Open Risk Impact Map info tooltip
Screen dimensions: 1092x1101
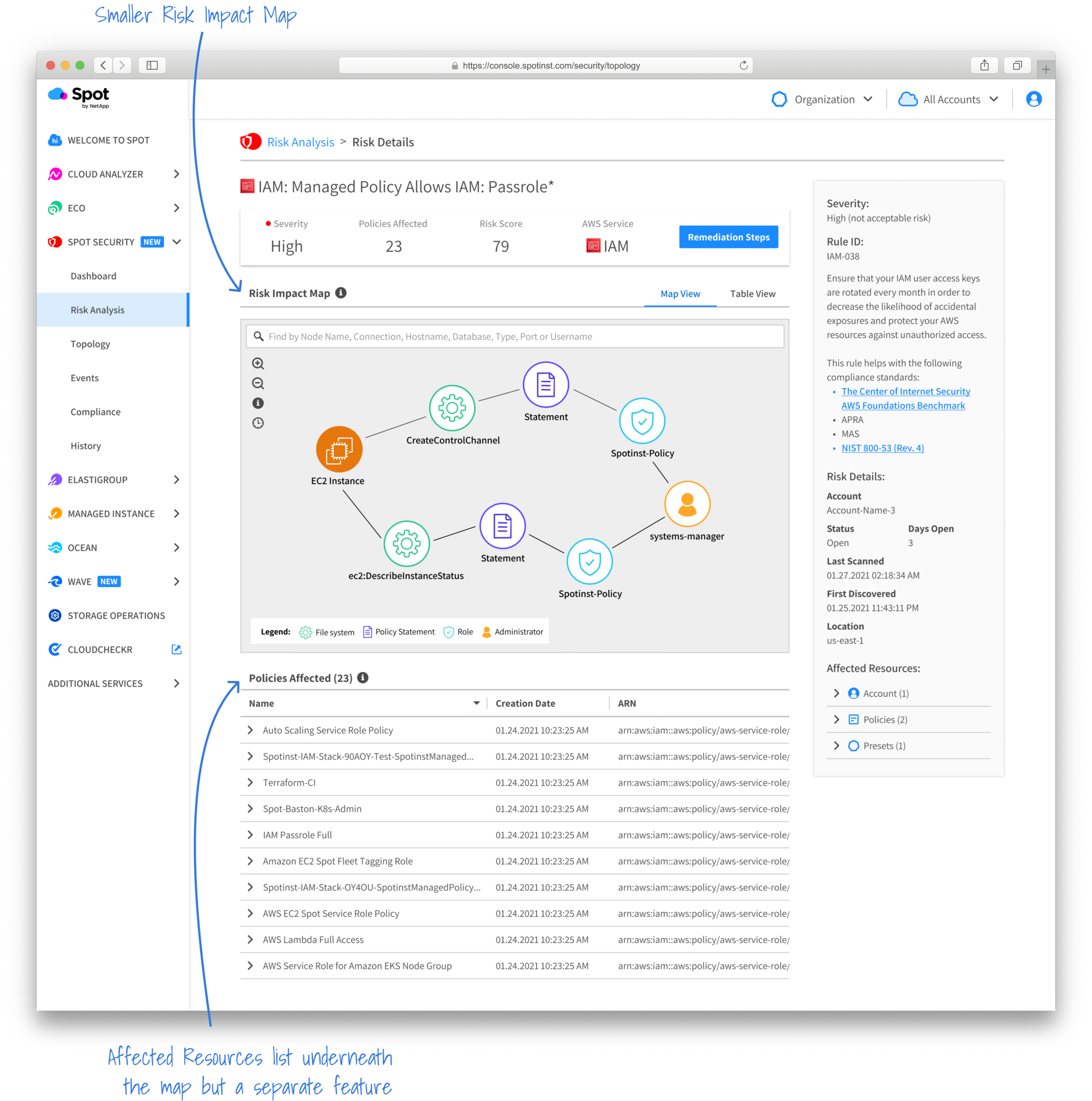click(x=341, y=293)
